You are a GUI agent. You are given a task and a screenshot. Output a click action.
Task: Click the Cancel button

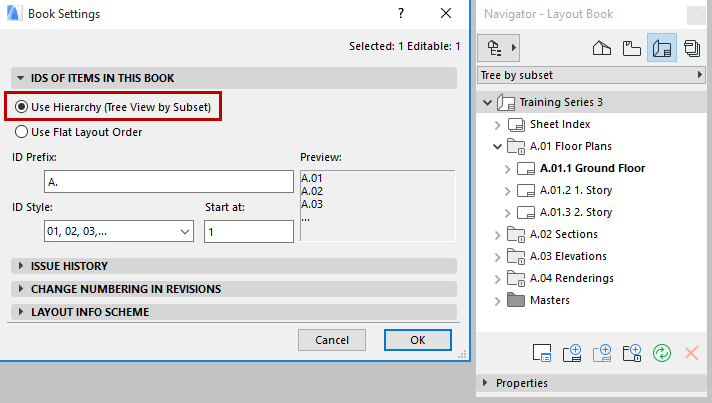(x=331, y=340)
